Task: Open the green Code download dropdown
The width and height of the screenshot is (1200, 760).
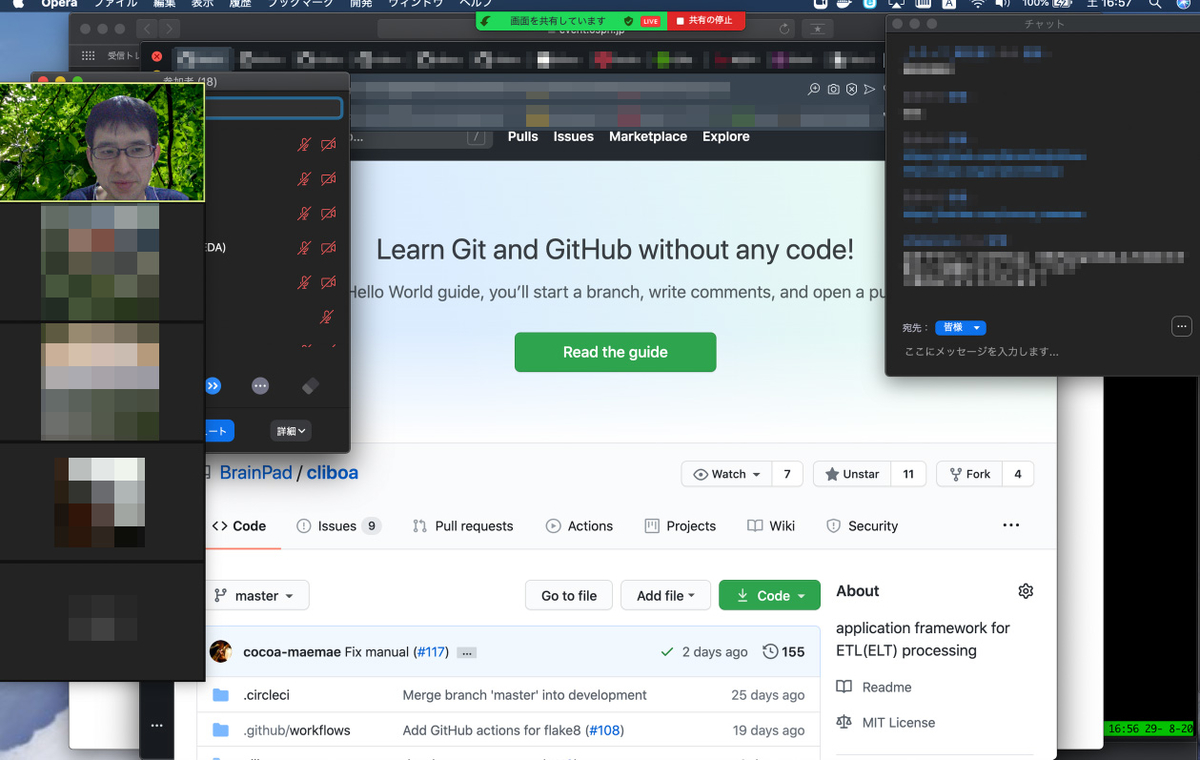Action: pyautogui.click(x=769, y=595)
